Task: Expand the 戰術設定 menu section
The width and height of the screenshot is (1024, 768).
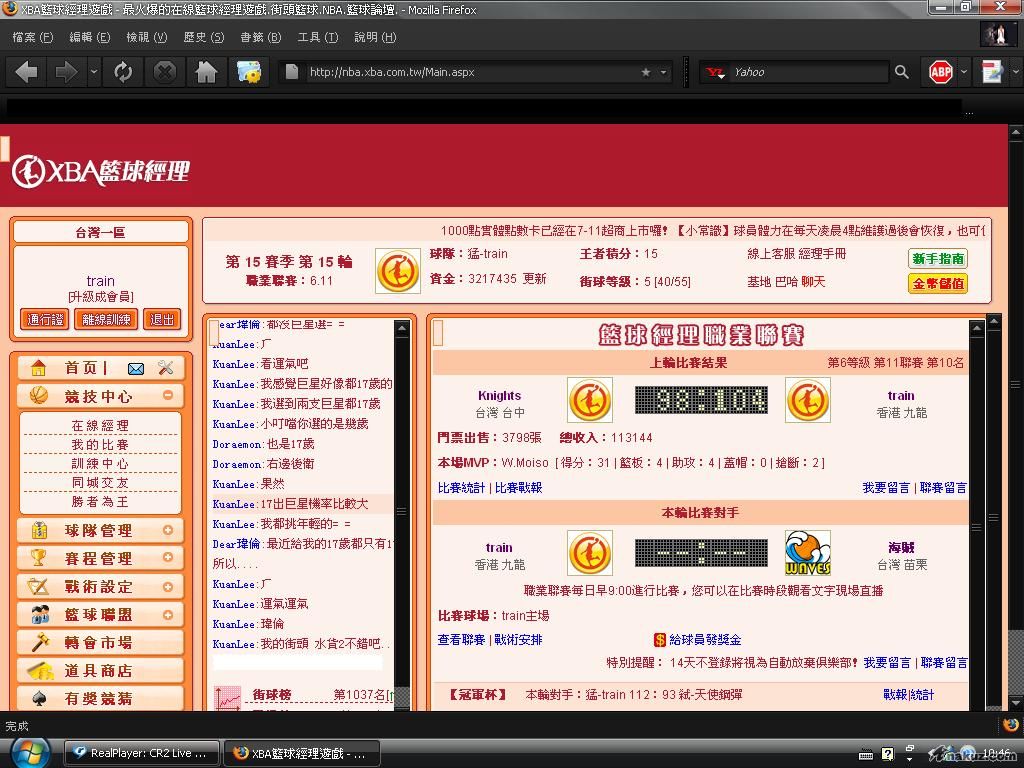Action: (x=167, y=587)
